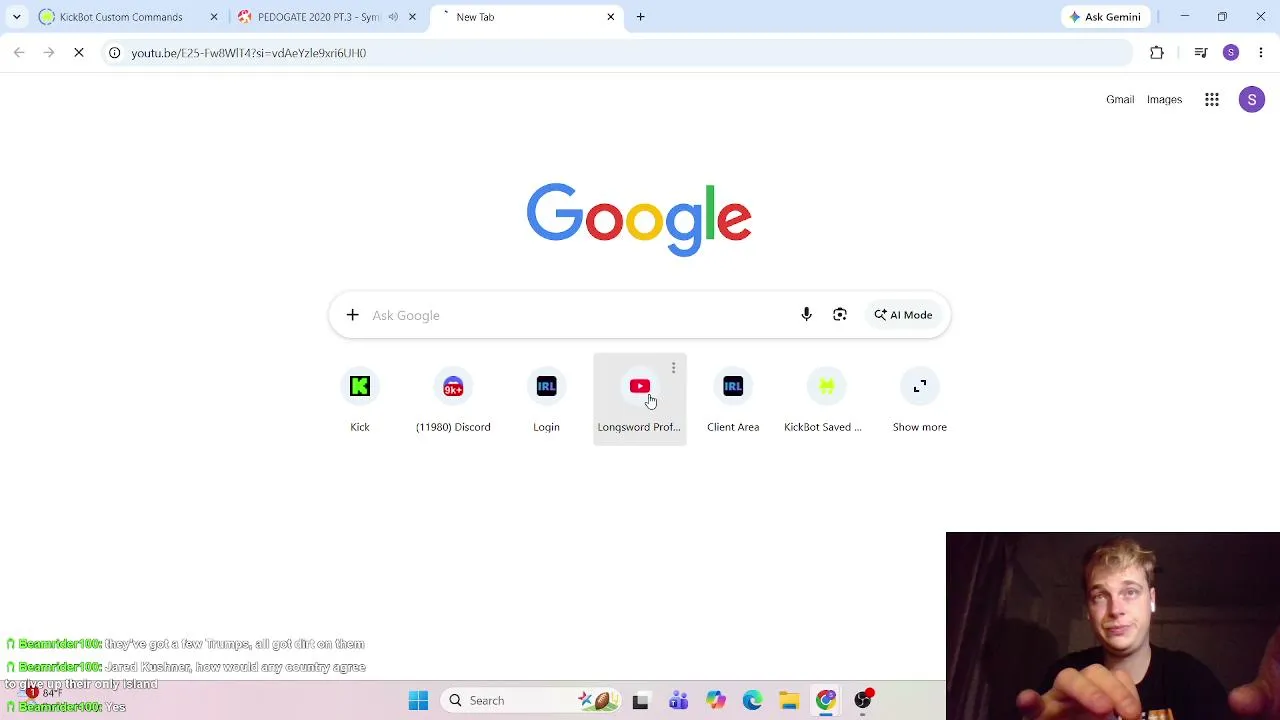
Task: Mute audio on the PEDOGATE tab
Action: [x=392, y=17]
